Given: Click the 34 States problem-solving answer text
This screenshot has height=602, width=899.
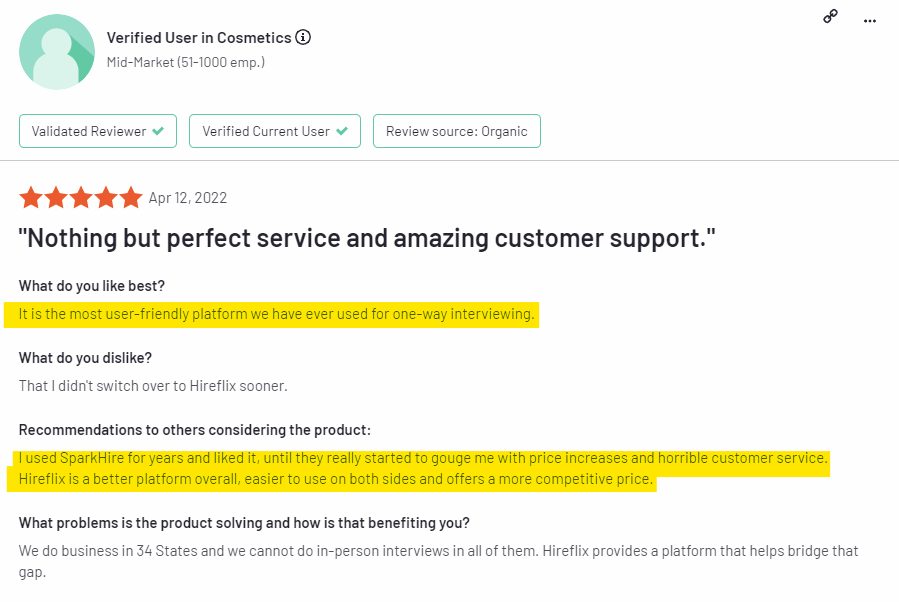Looking at the screenshot, I should point(439,561).
